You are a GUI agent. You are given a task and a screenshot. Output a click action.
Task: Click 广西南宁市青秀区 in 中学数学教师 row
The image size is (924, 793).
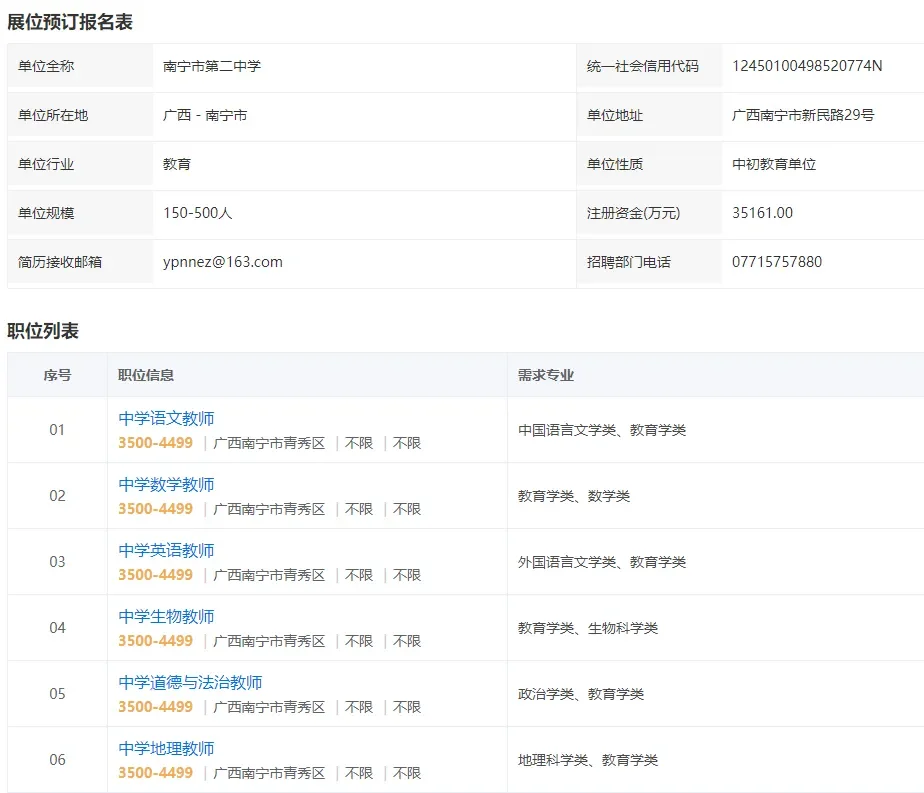pyautogui.click(x=269, y=509)
